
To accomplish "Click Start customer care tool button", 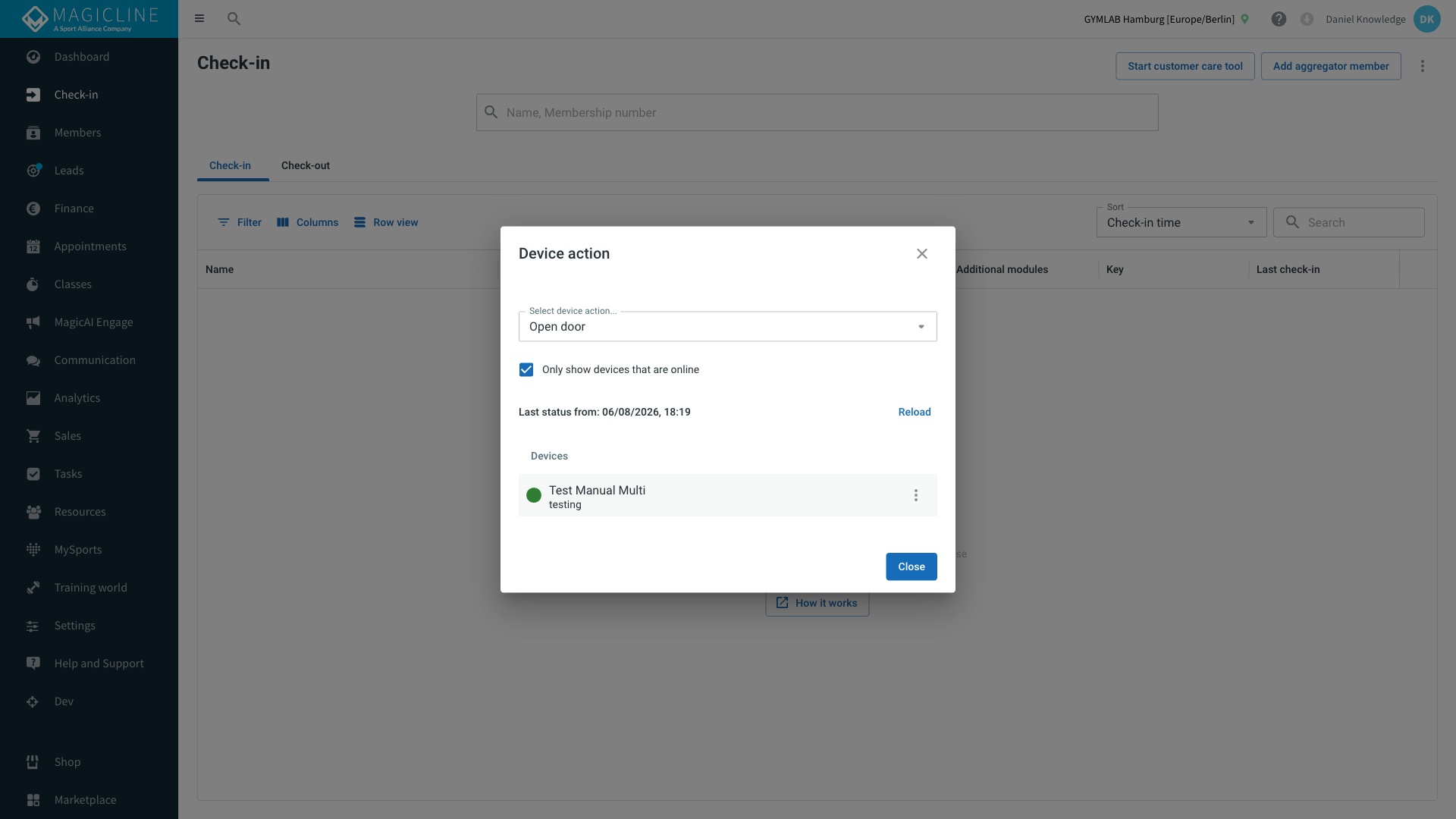I will click(1185, 66).
